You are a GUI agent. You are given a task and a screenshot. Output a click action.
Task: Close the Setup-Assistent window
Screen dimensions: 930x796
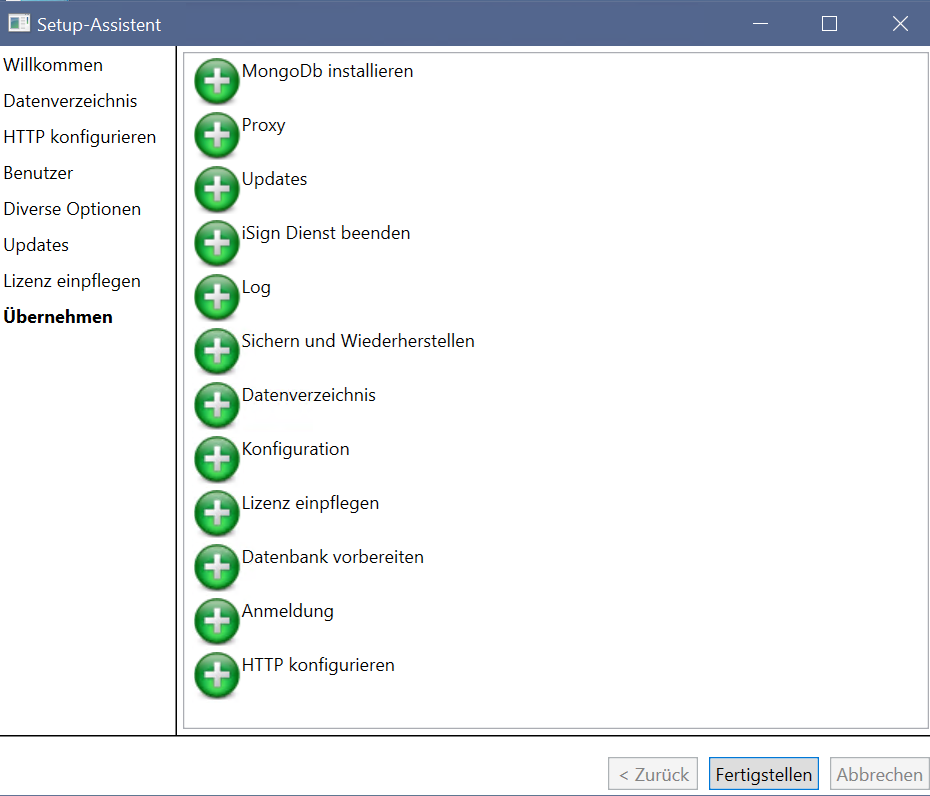900,24
